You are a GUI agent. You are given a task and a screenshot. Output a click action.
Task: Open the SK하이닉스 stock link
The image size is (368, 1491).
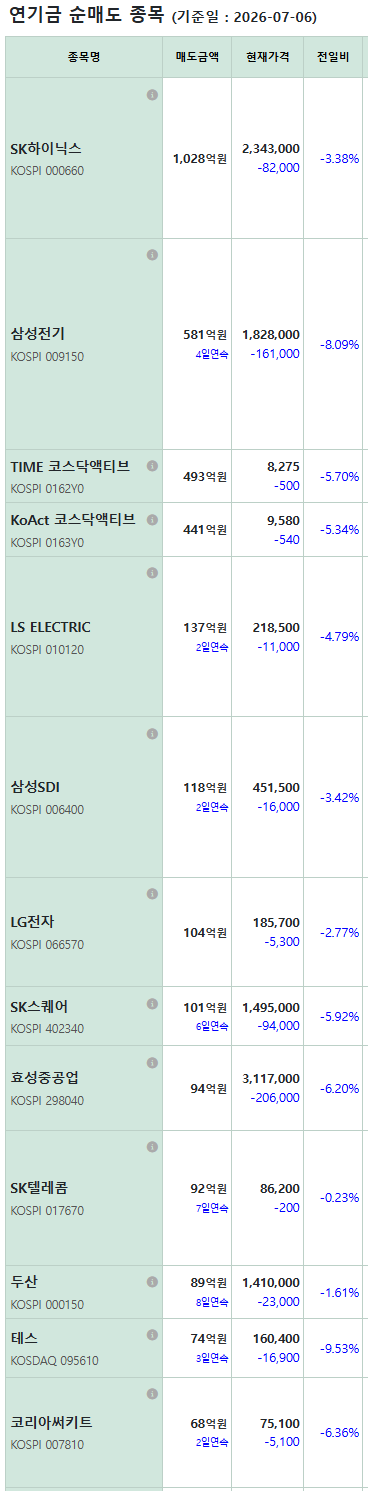[46, 148]
